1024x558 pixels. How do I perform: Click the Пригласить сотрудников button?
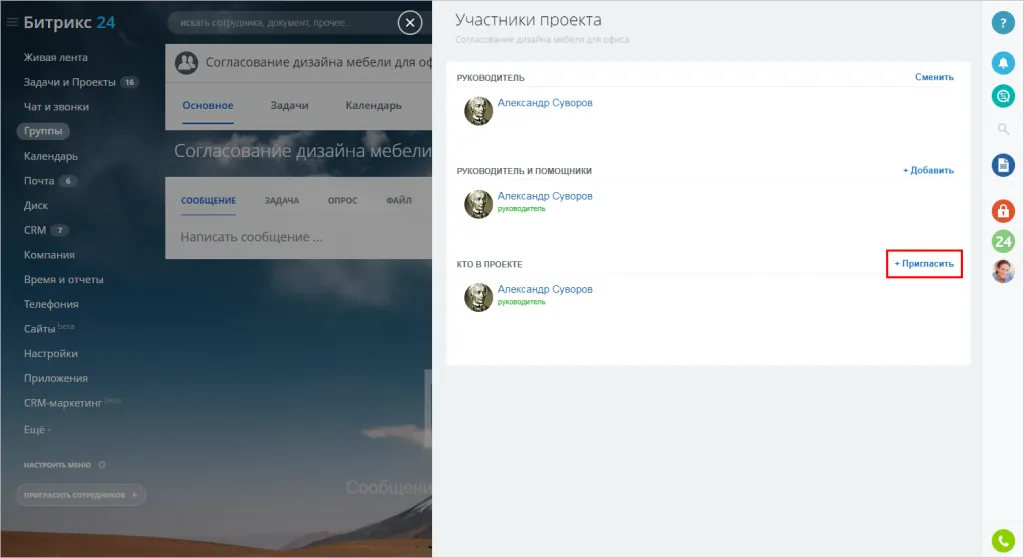tap(80, 495)
